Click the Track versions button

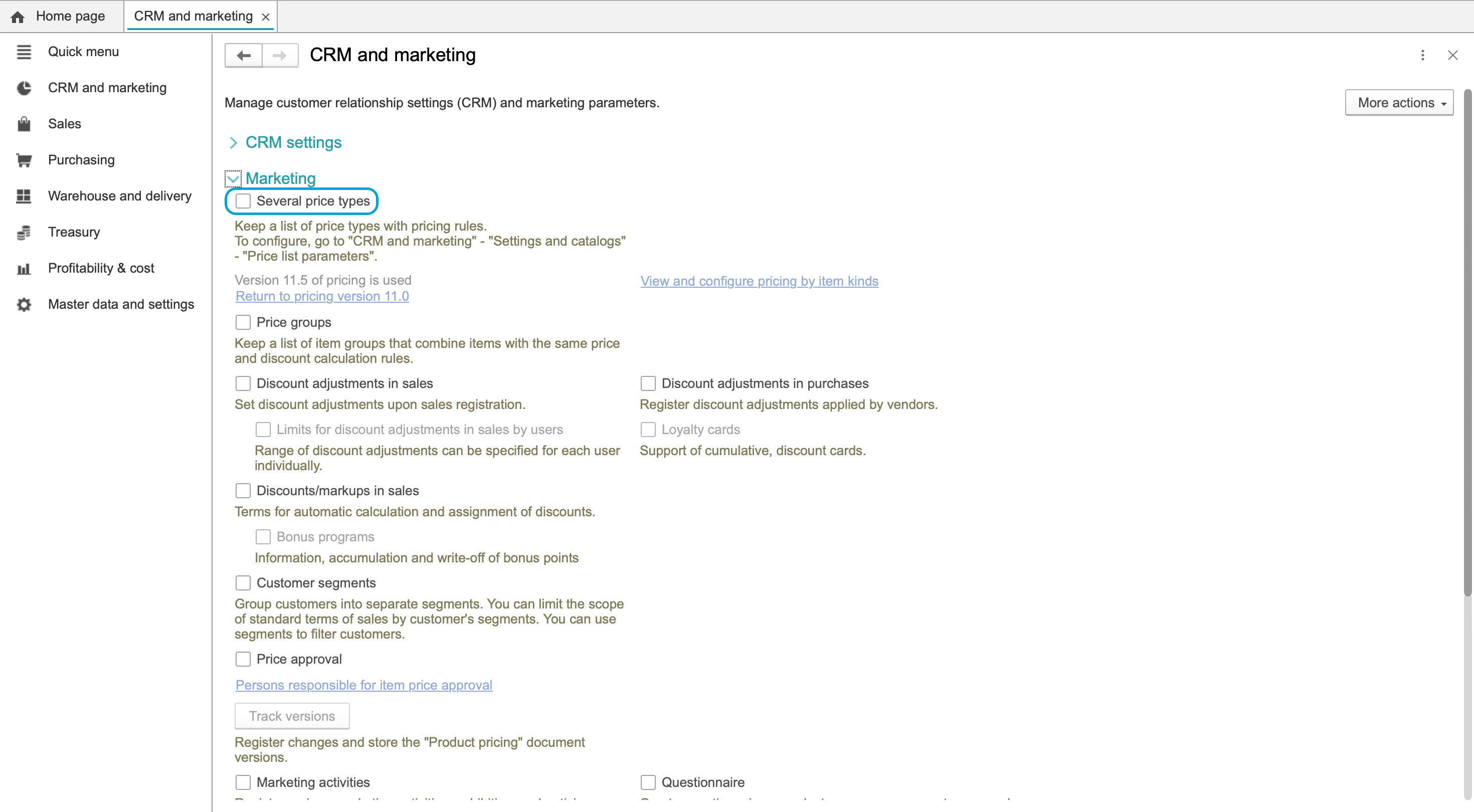pos(292,716)
